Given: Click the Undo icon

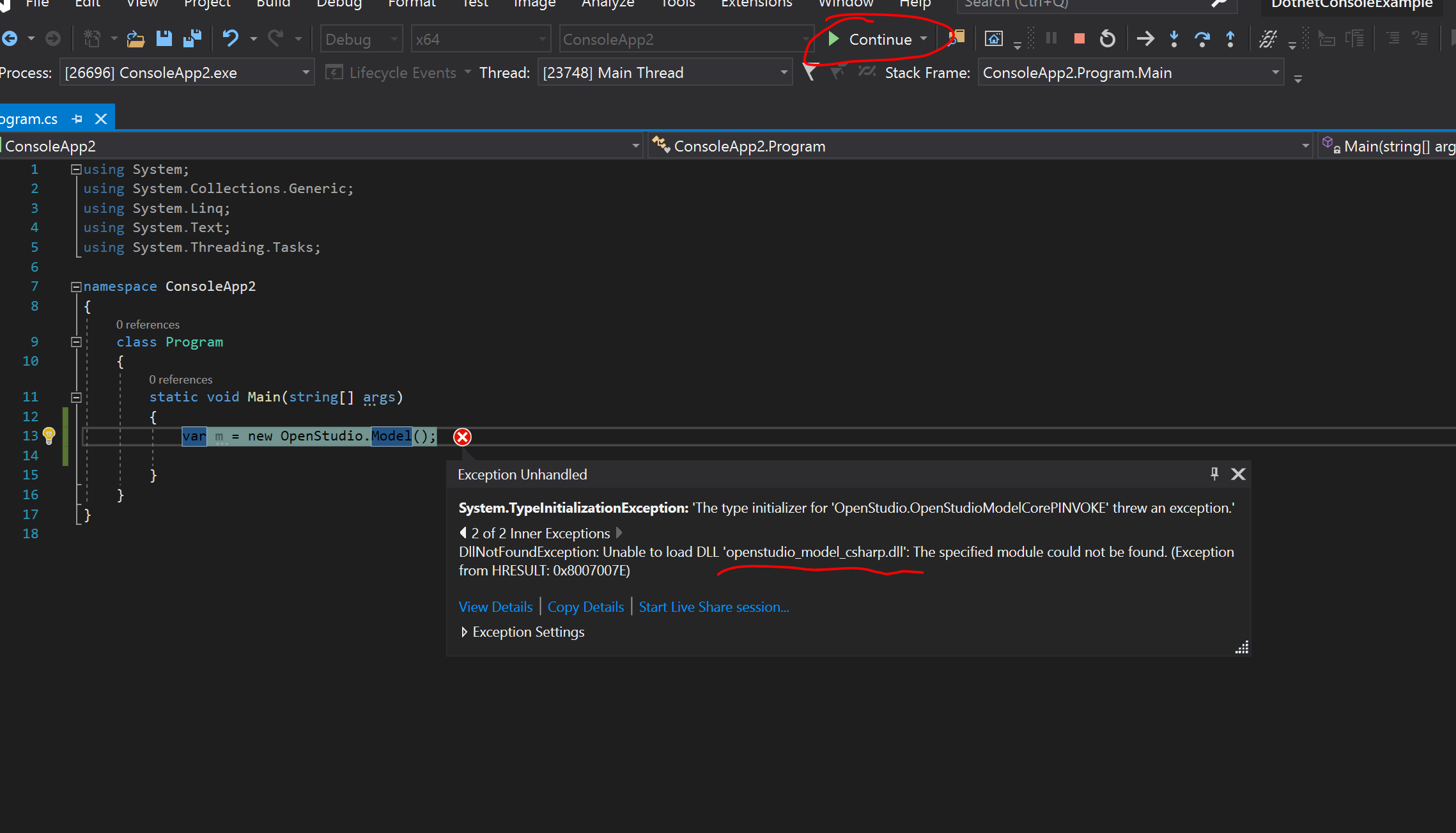Looking at the screenshot, I should [x=231, y=38].
